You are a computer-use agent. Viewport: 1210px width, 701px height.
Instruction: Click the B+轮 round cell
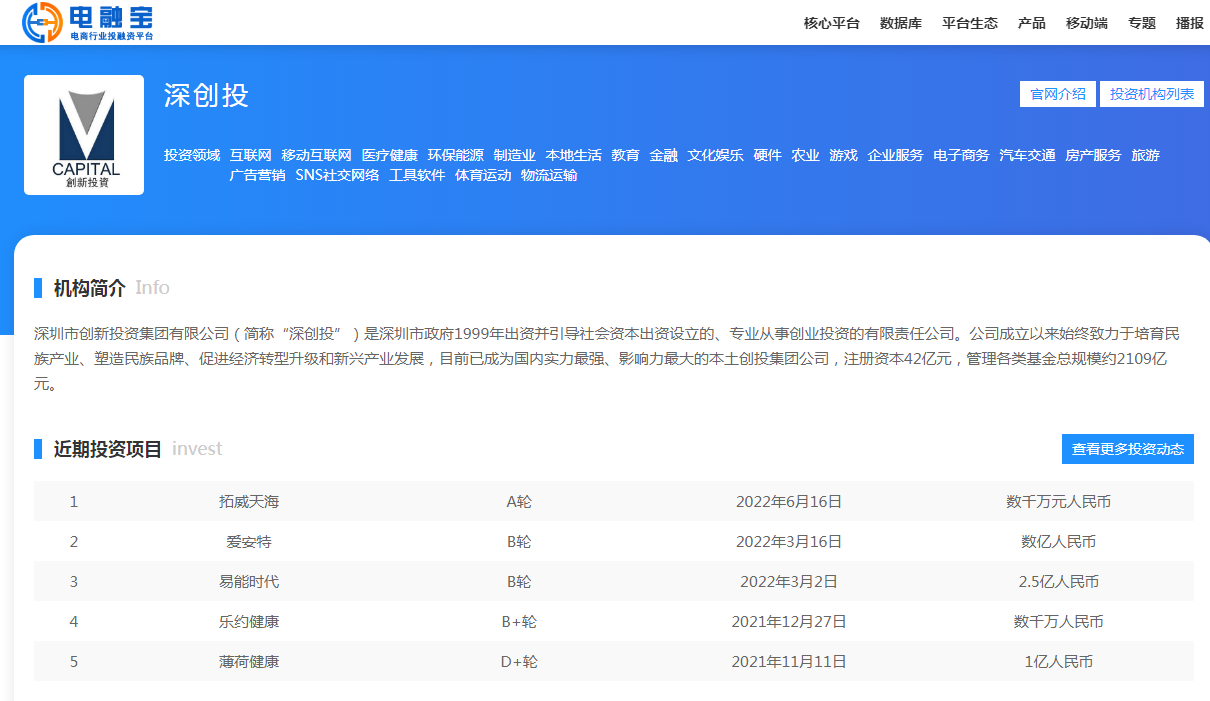pos(519,621)
